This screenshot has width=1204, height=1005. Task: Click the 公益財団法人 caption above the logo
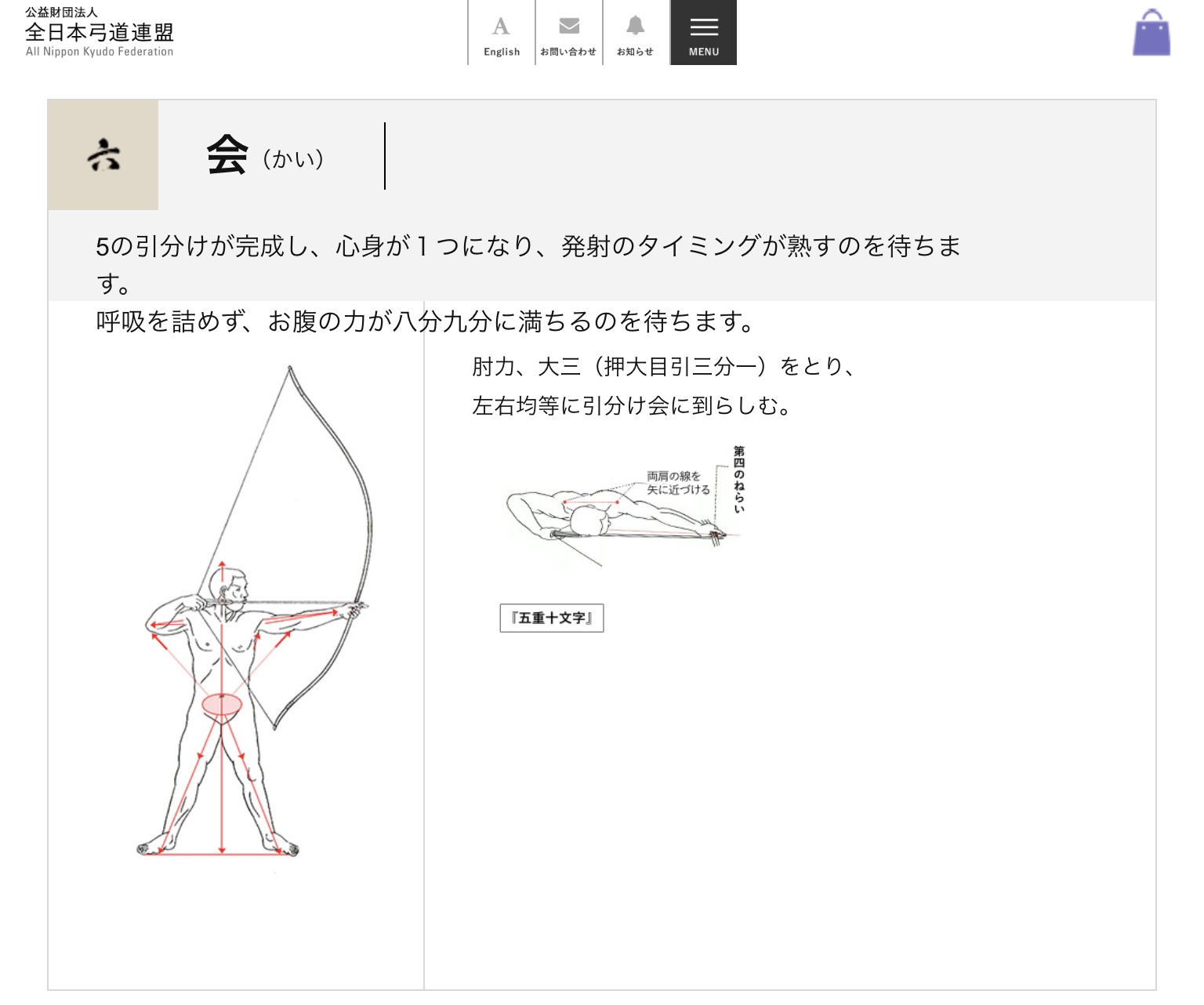61,13
